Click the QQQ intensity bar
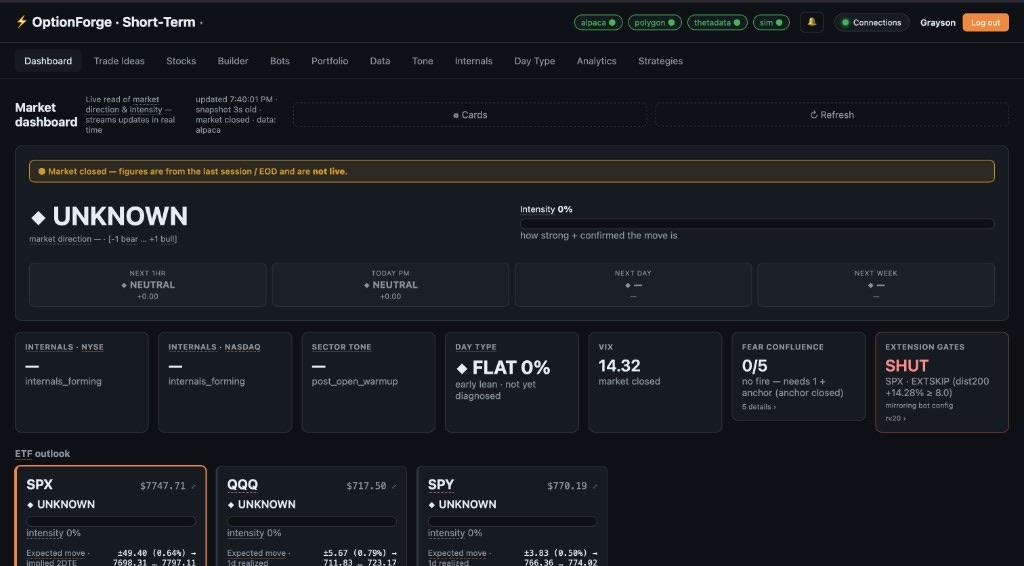The image size is (1024, 566). click(x=312, y=522)
